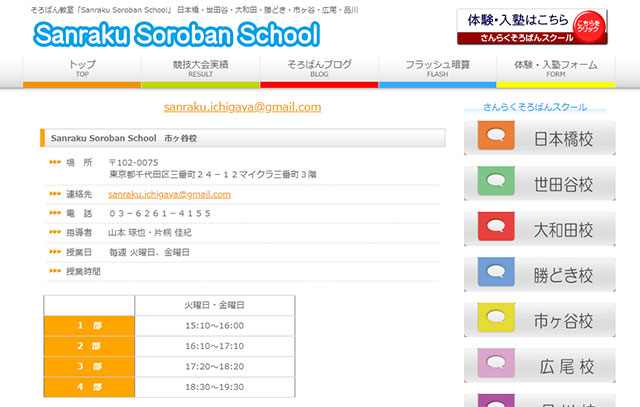640x407 pixels.
Task: Click orange speech bubble icon for 日本橋校
Action: 496,135
